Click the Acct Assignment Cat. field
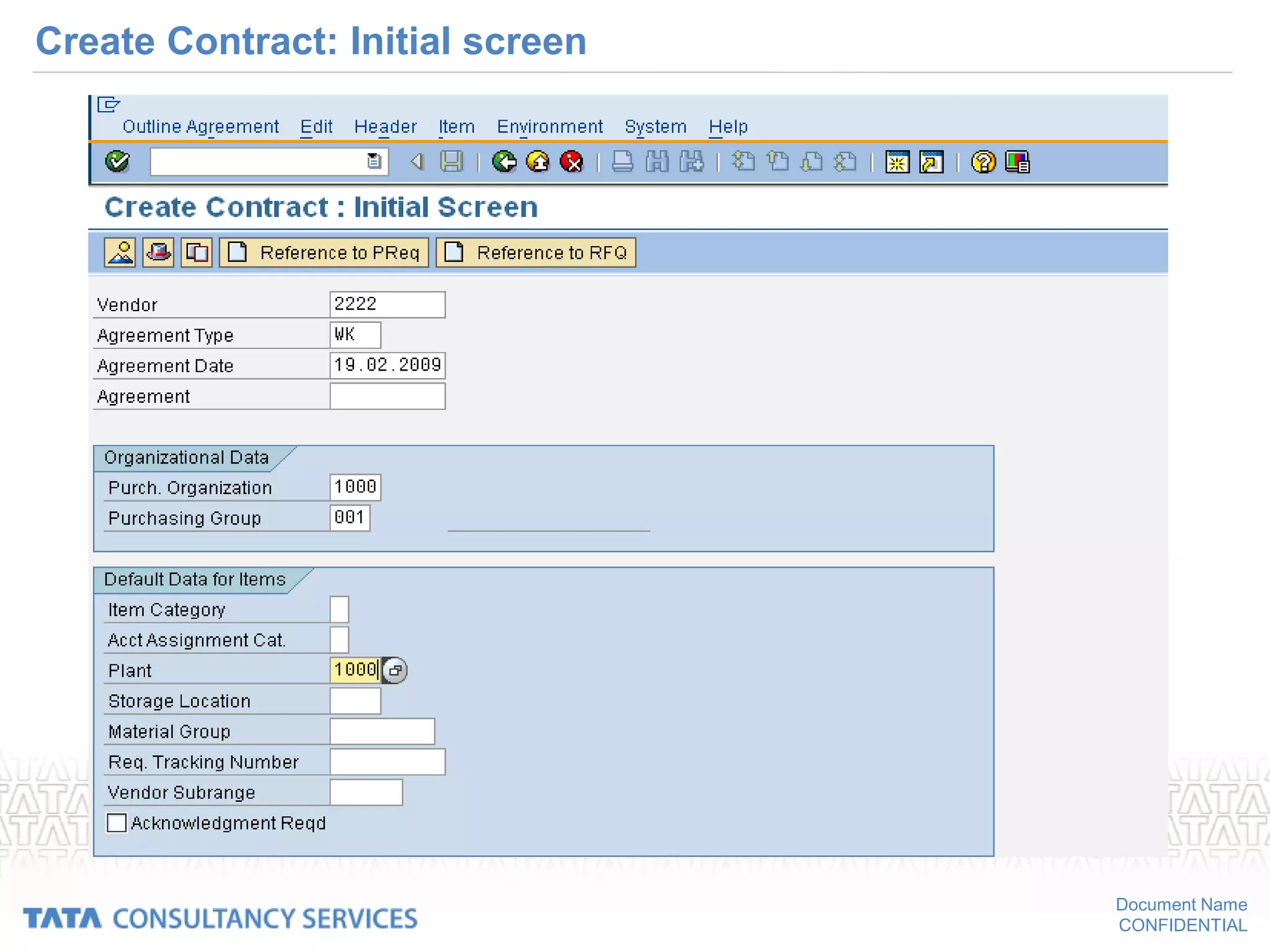 click(x=339, y=640)
